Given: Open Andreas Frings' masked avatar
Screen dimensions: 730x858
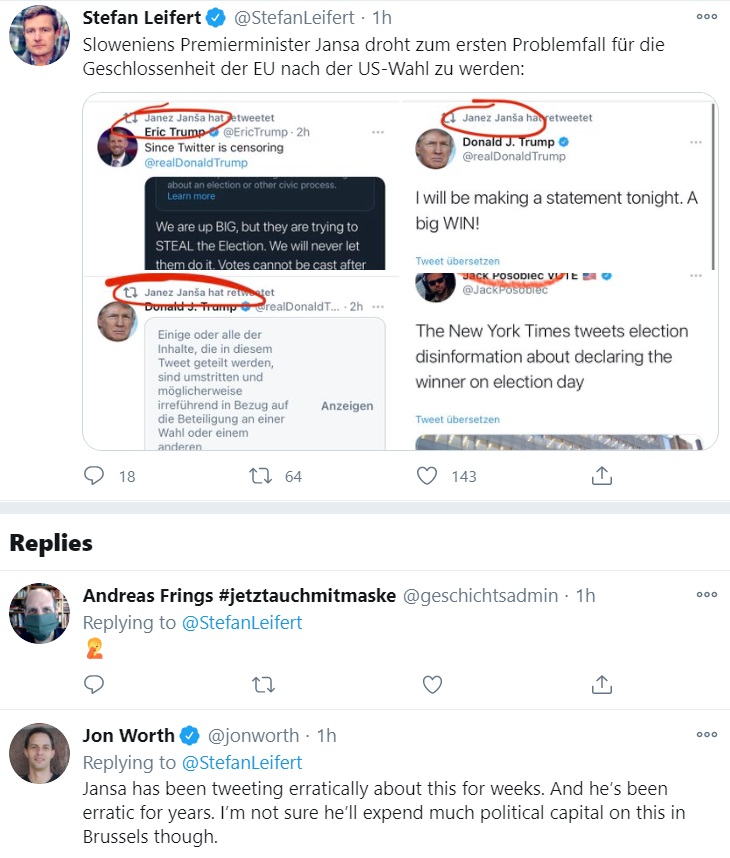Looking at the screenshot, I should tap(39, 612).
